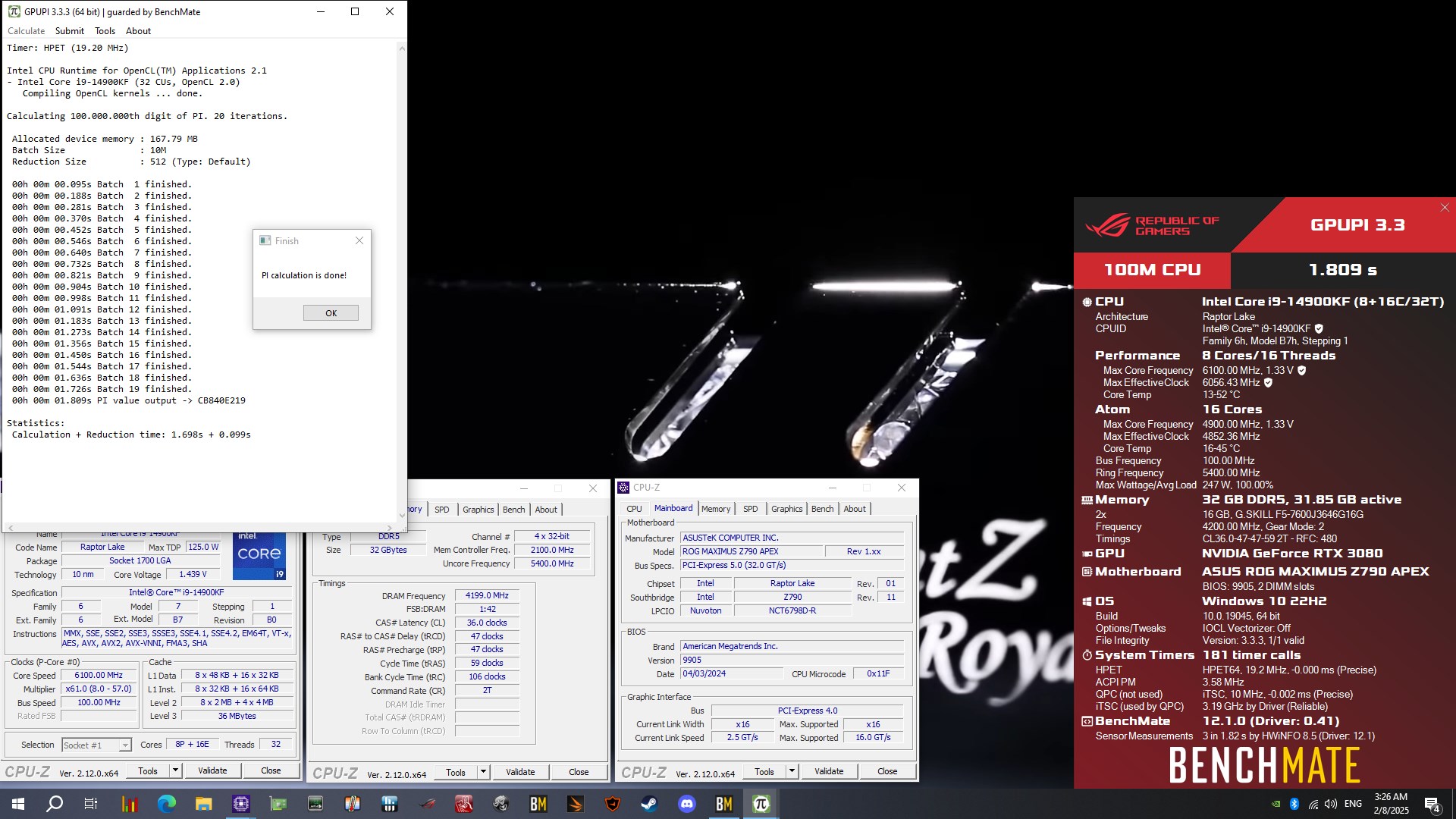Click the GPUPI title bar pi icon
Screen dimensions: 1456x819
point(14,11)
